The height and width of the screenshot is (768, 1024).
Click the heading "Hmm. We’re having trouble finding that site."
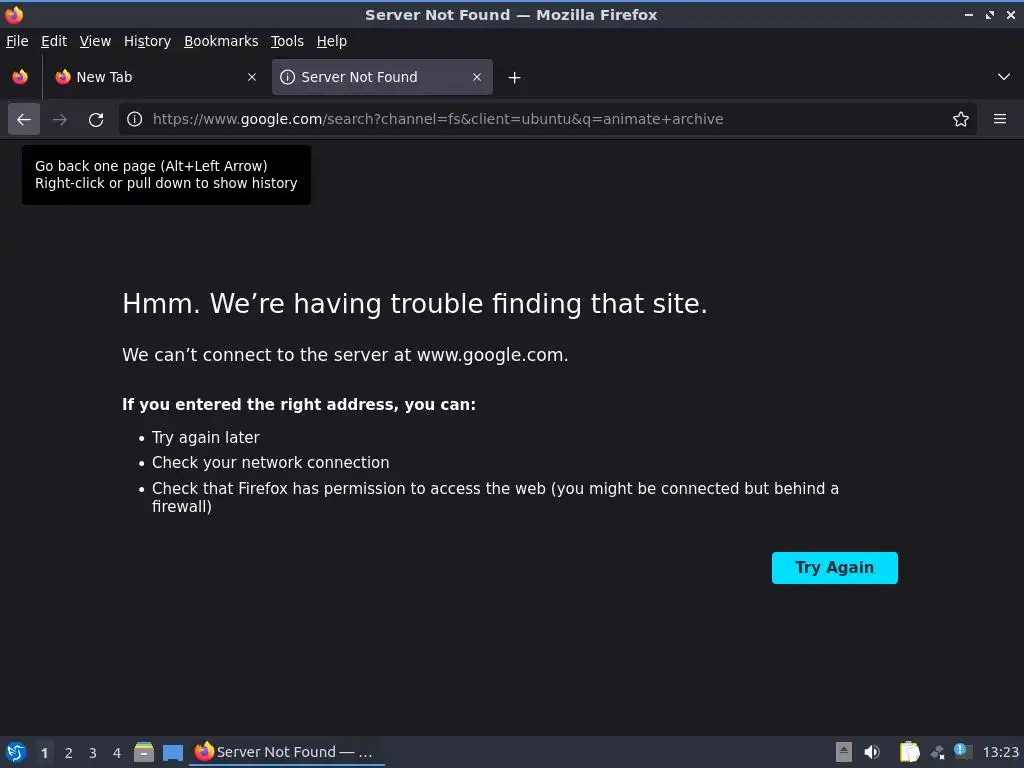tap(415, 304)
